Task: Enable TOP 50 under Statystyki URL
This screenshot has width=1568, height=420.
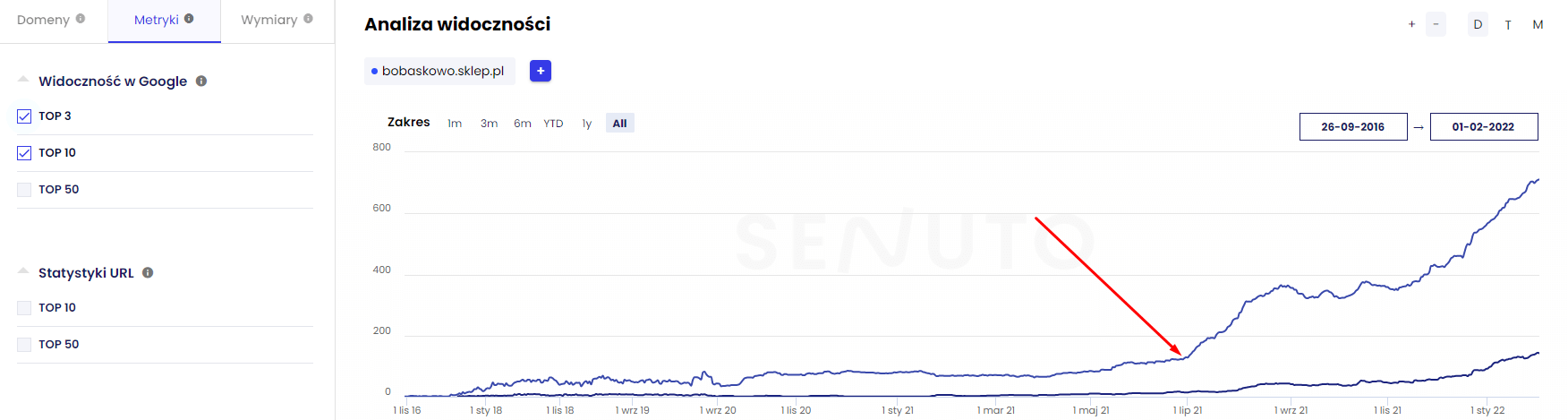Action: pos(24,345)
